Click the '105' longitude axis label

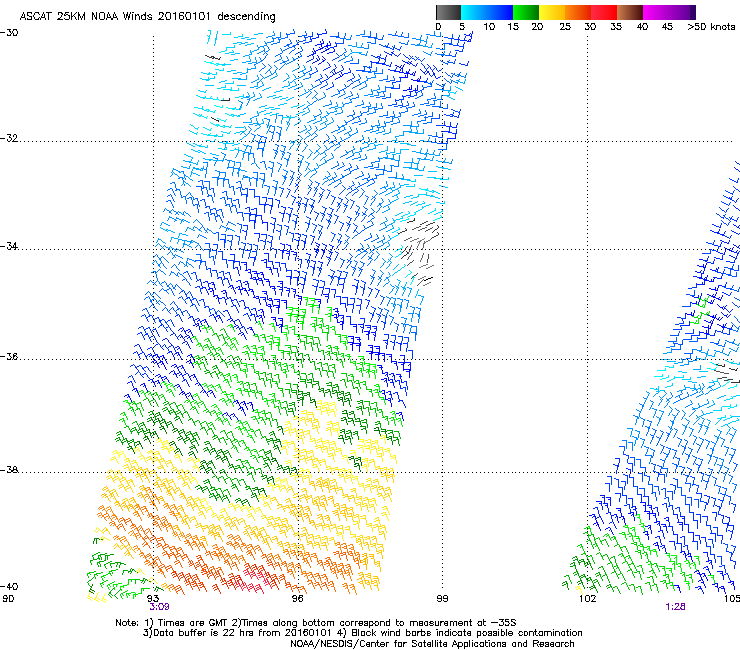732,599
